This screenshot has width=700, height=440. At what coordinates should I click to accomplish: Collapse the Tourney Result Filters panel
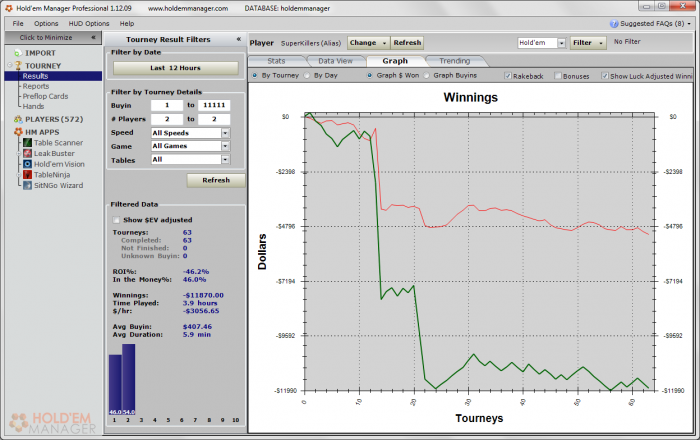click(239, 39)
